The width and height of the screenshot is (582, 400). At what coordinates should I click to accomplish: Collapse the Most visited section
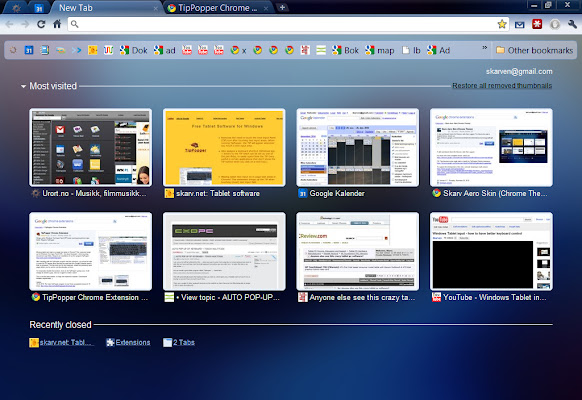pyautogui.click(x=23, y=86)
